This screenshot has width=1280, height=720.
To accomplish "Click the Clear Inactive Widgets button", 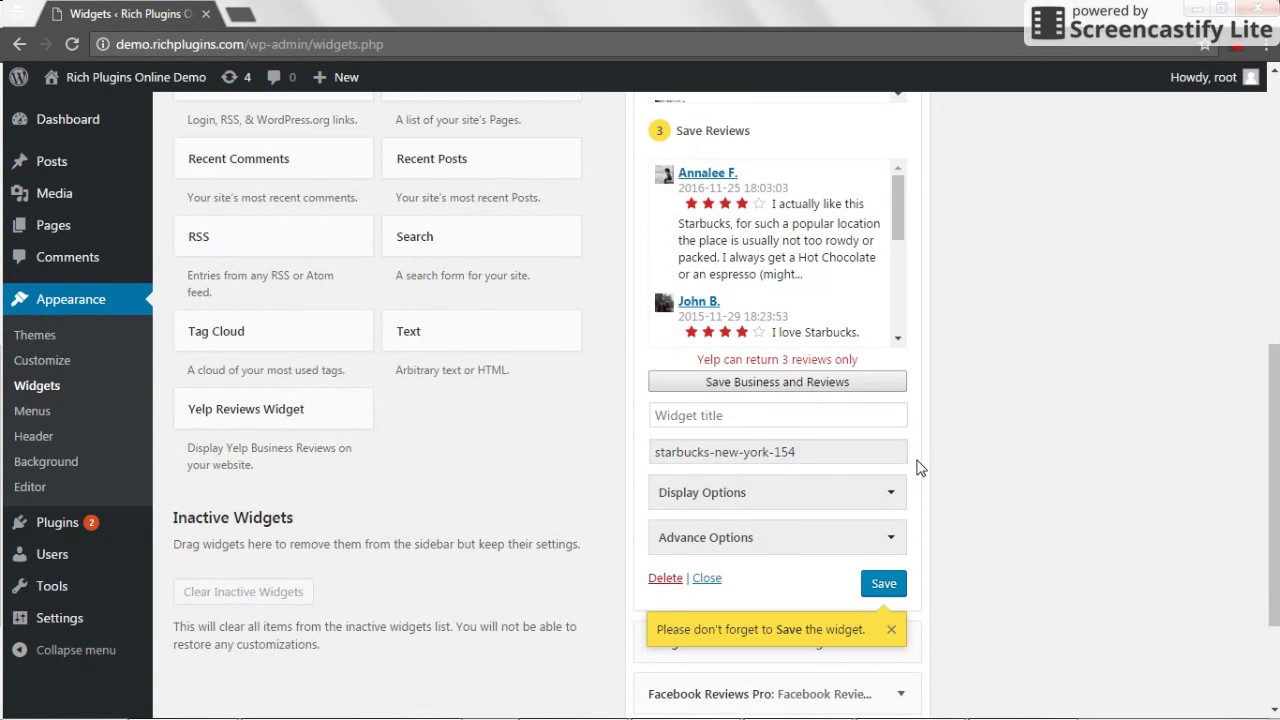I will pyautogui.click(x=243, y=592).
